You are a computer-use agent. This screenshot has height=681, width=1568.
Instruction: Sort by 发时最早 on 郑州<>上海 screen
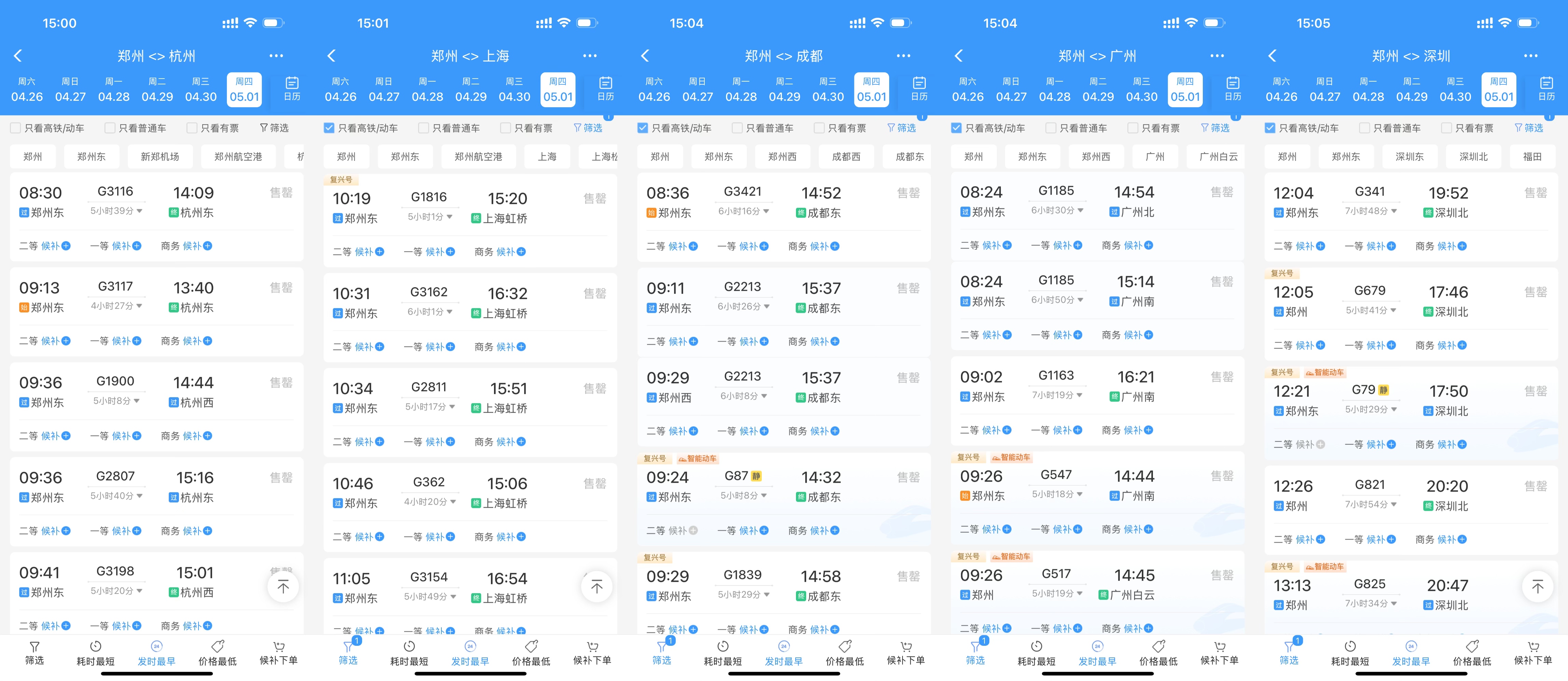(470, 653)
